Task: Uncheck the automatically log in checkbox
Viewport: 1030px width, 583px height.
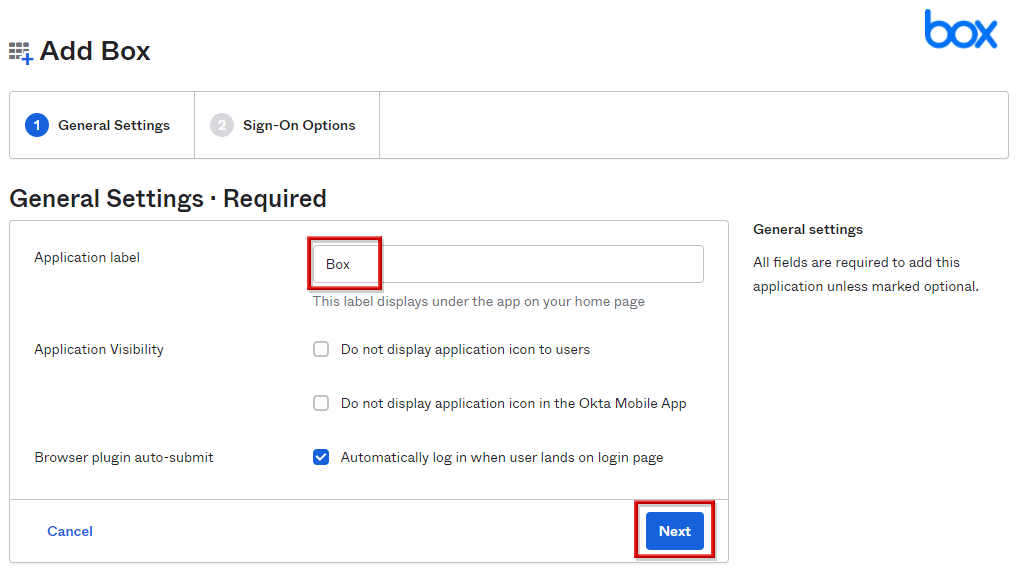Action: (x=321, y=457)
